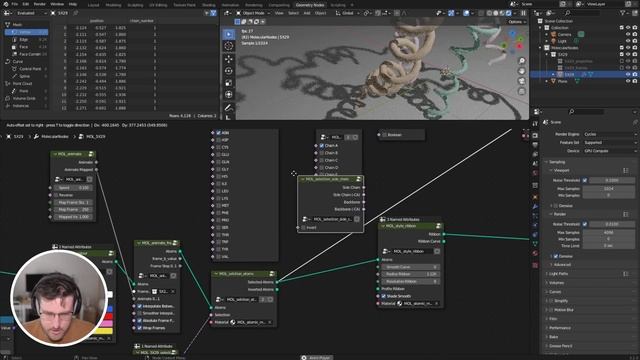Toggle Wrap Frames checkbox
This screenshot has width=640, height=360.
click(140, 328)
